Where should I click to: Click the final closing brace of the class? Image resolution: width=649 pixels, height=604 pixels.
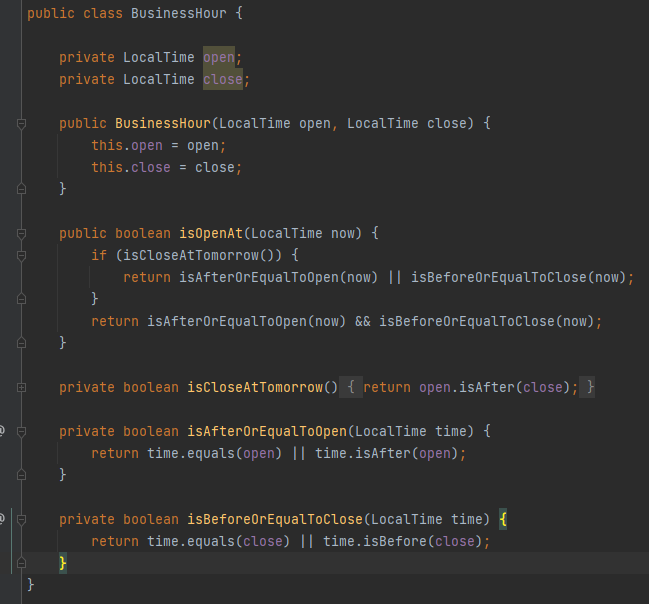(x=31, y=585)
